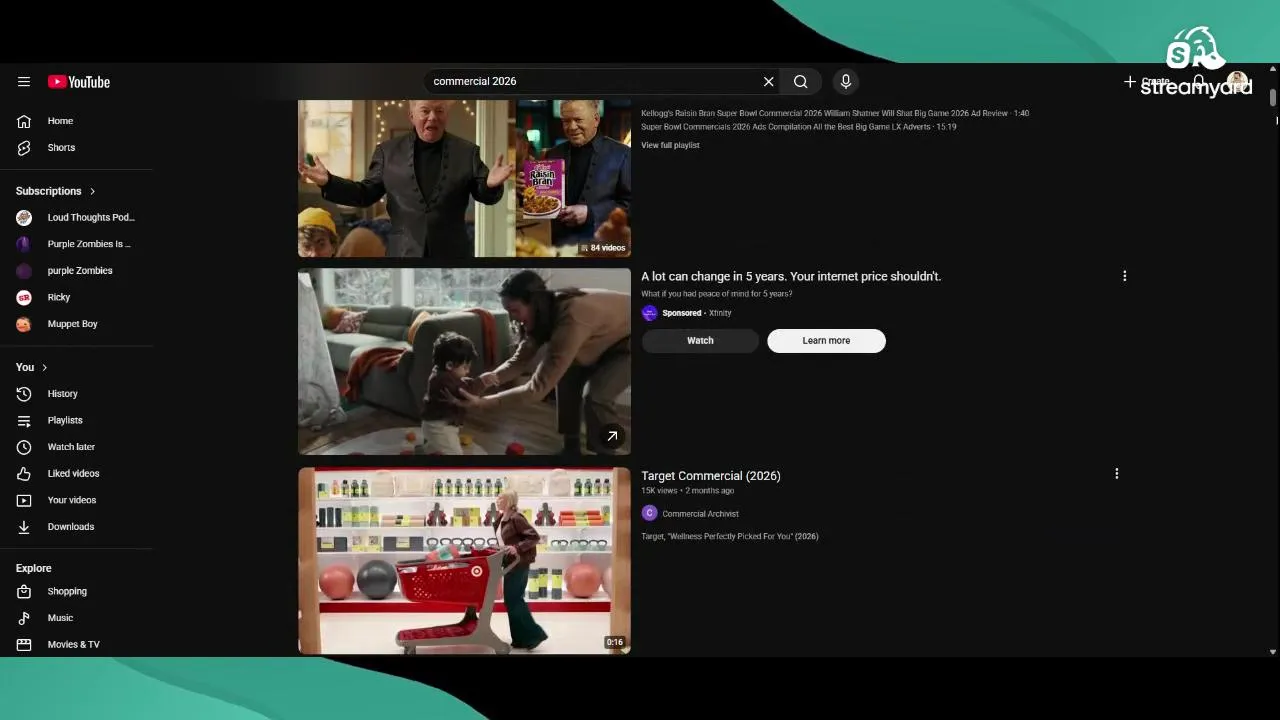Click the Movies & TV icon
Screen dimensions: 1280x720
pyautogui.click(x=24, y=645)
